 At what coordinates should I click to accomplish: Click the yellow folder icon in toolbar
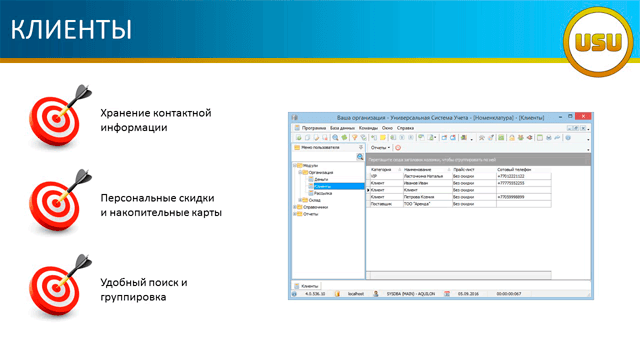click(382, 138)
